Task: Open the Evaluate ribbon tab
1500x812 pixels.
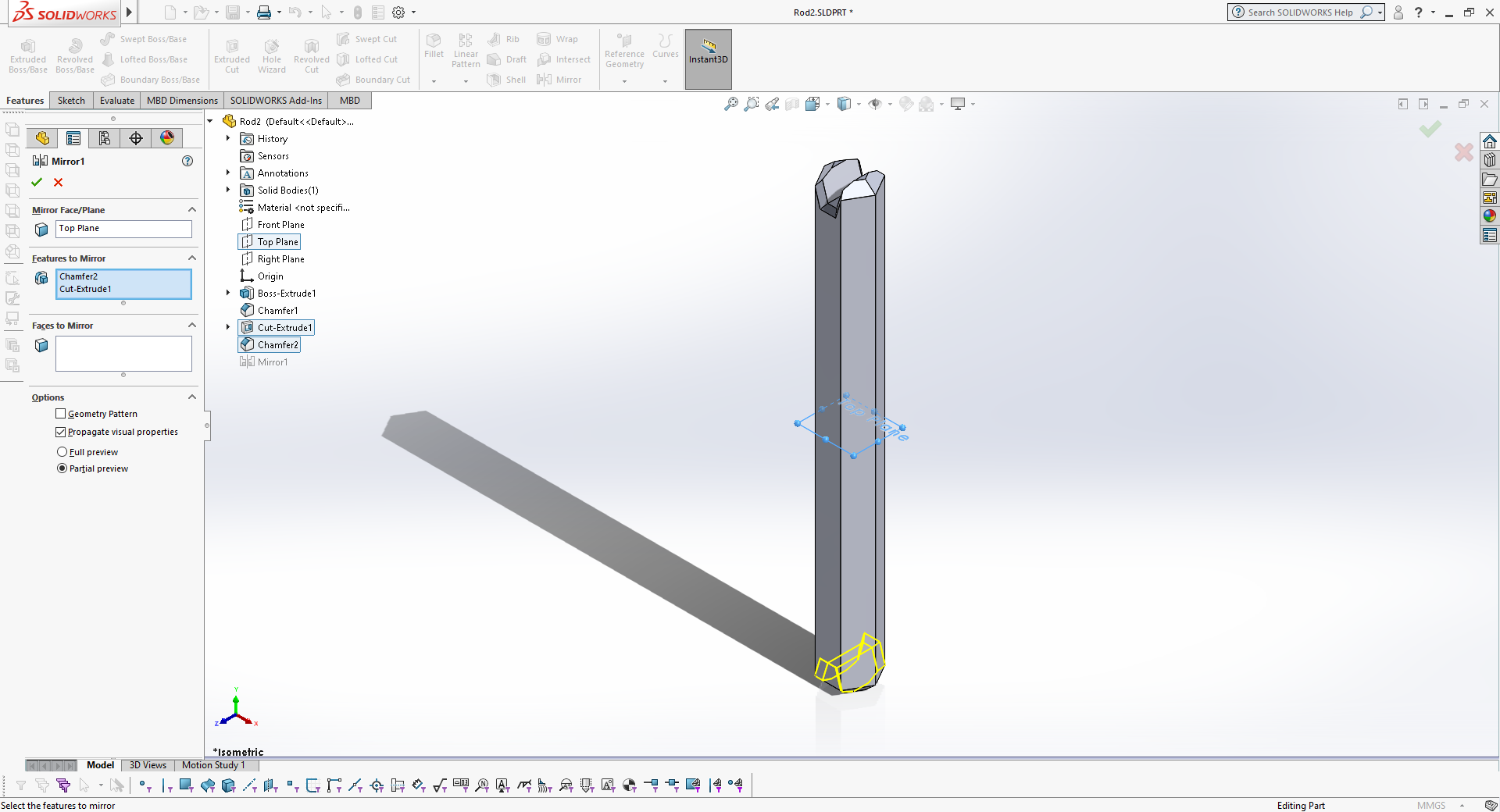Action: click(x=117, y=101)
